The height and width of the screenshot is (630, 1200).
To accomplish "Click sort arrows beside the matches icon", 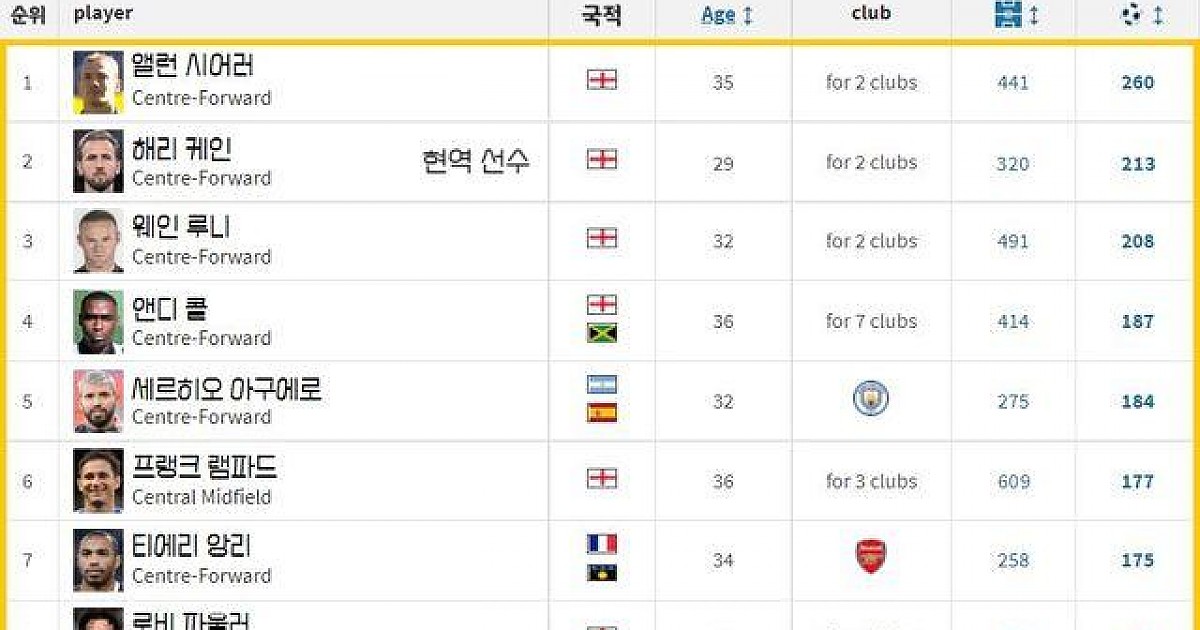I will 1034,16.
